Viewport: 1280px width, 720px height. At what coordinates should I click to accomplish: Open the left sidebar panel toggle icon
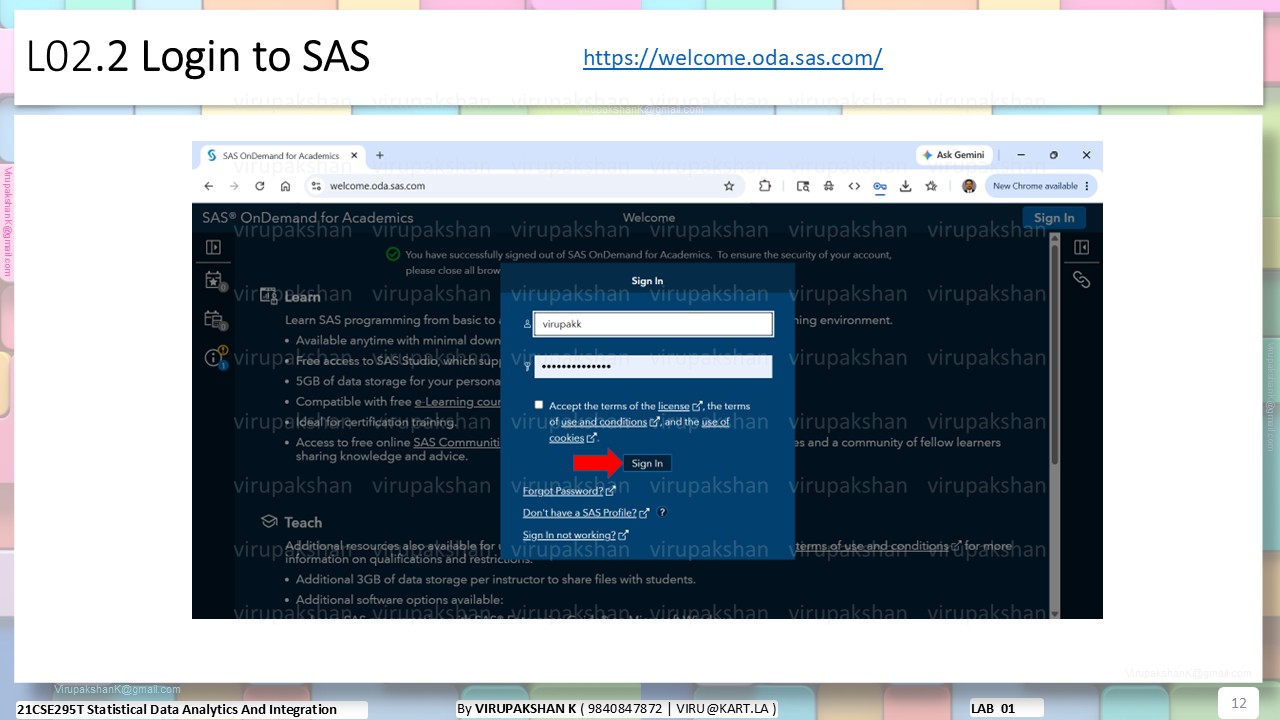point(213,247)
